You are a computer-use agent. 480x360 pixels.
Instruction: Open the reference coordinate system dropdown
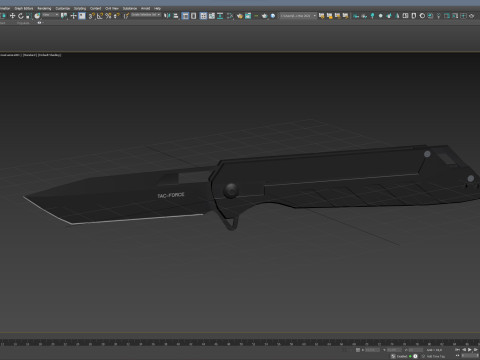point(51,15)
